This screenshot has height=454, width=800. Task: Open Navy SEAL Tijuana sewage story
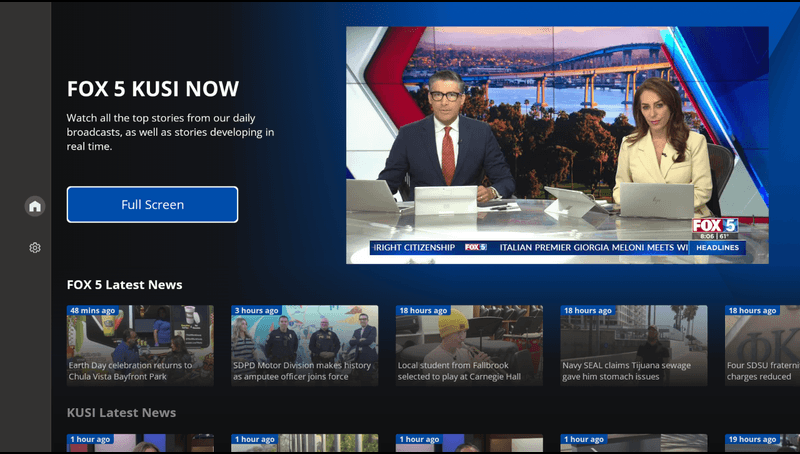click(633, 346)
